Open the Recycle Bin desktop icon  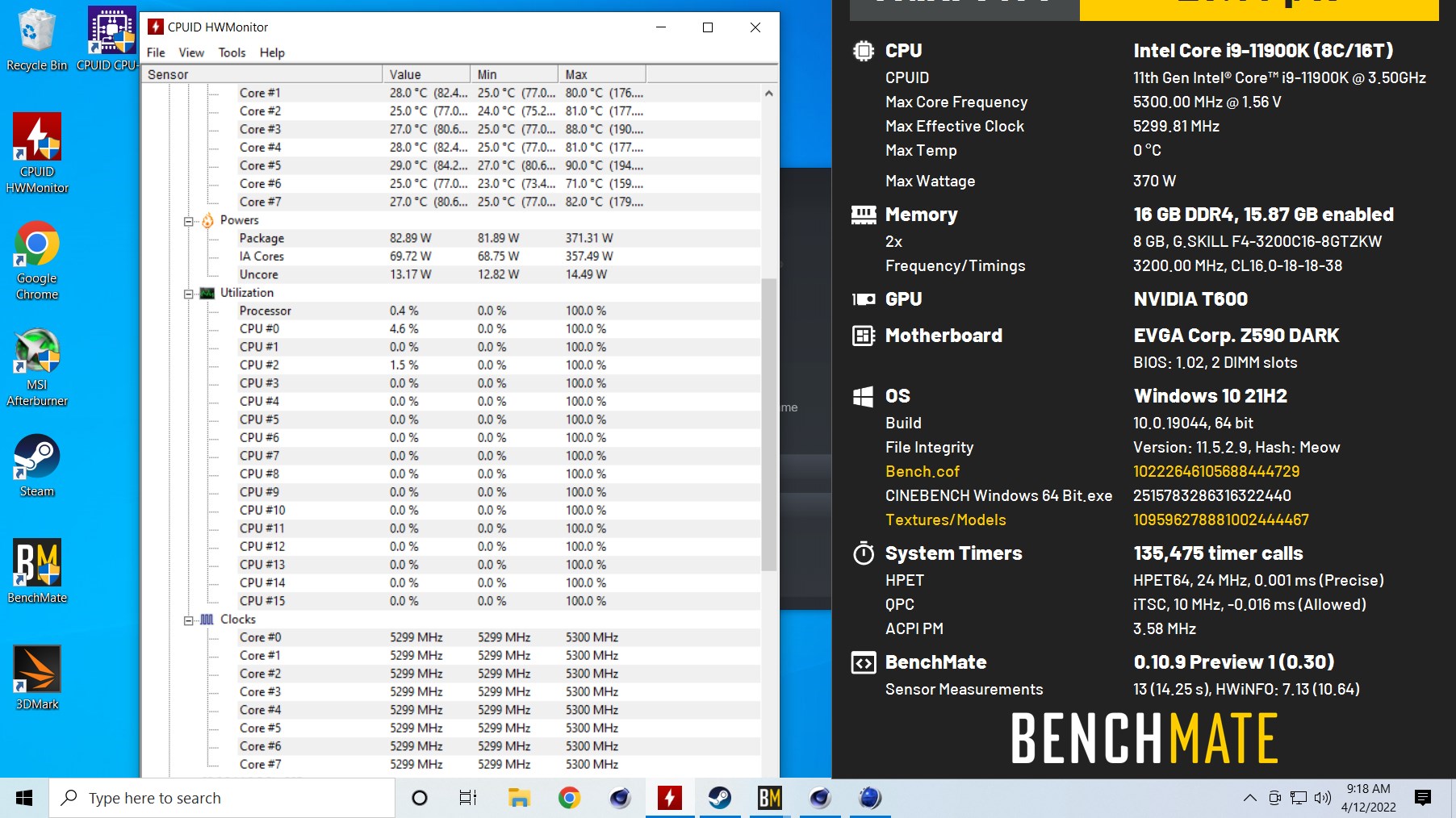tap(36, 40)
